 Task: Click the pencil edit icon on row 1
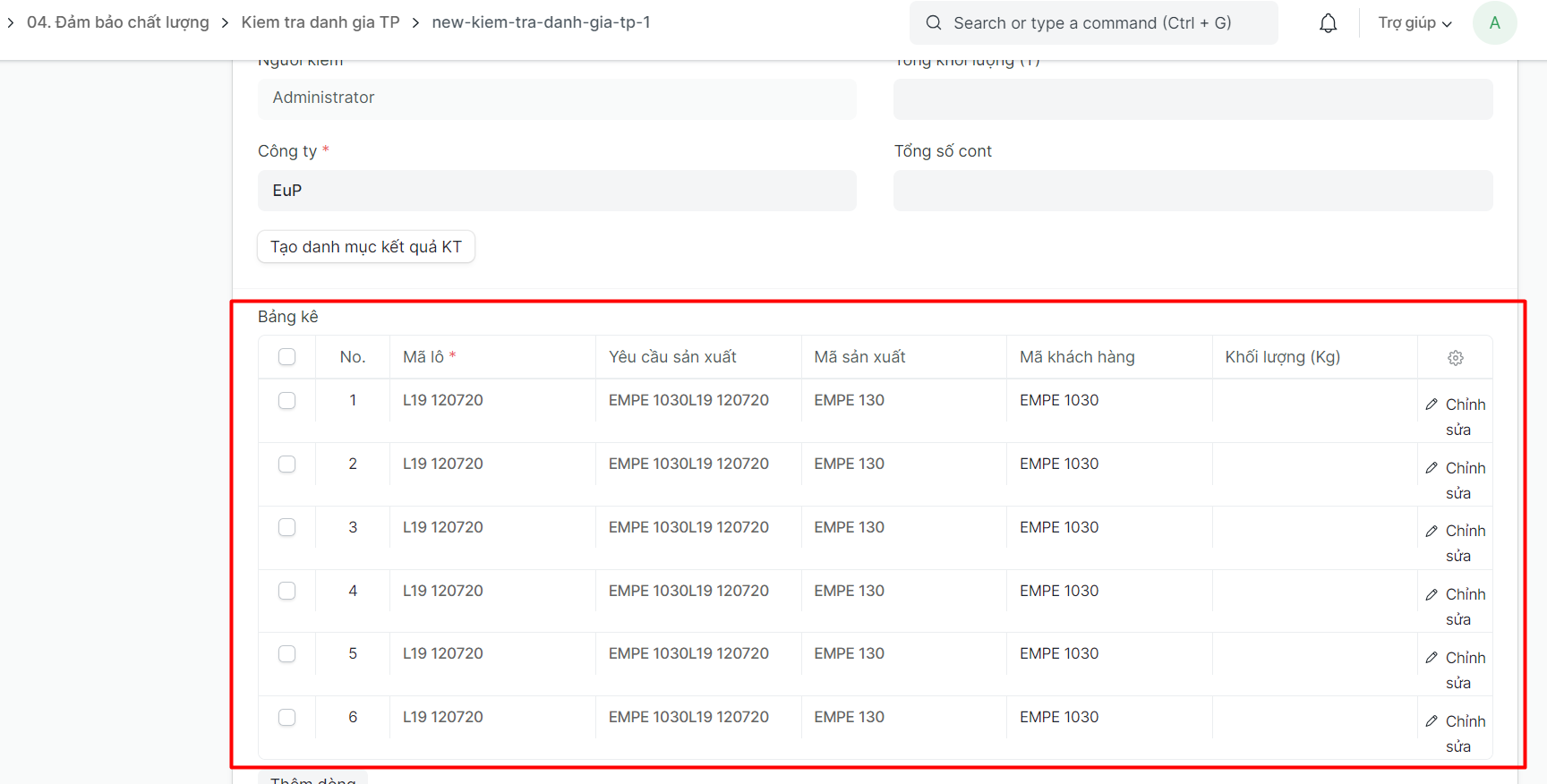coord(1432,405)
